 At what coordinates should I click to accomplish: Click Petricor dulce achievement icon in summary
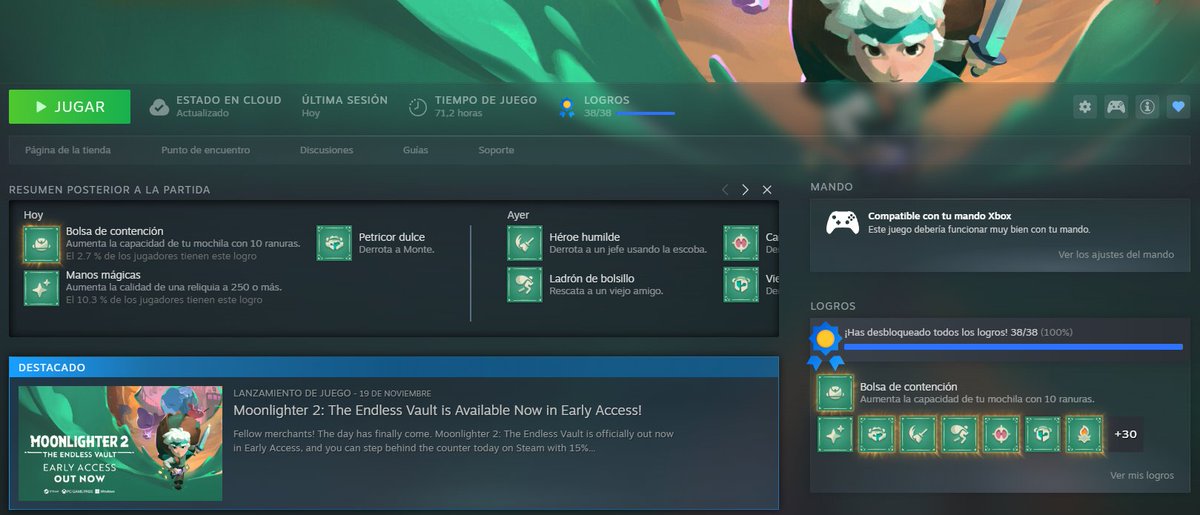click(334, 243)
